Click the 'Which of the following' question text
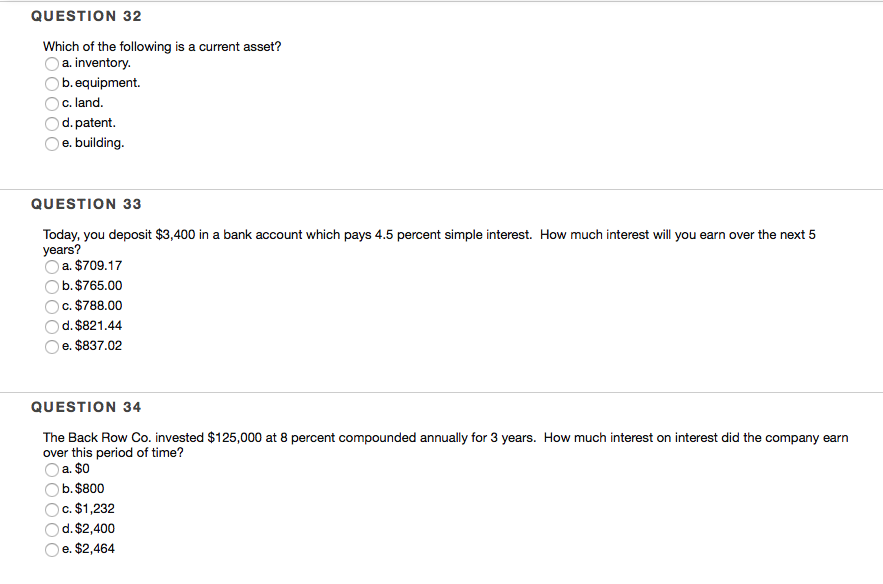The height and width of the screenshot is (584, 883). pyautogui.click(x=162, y=47)
